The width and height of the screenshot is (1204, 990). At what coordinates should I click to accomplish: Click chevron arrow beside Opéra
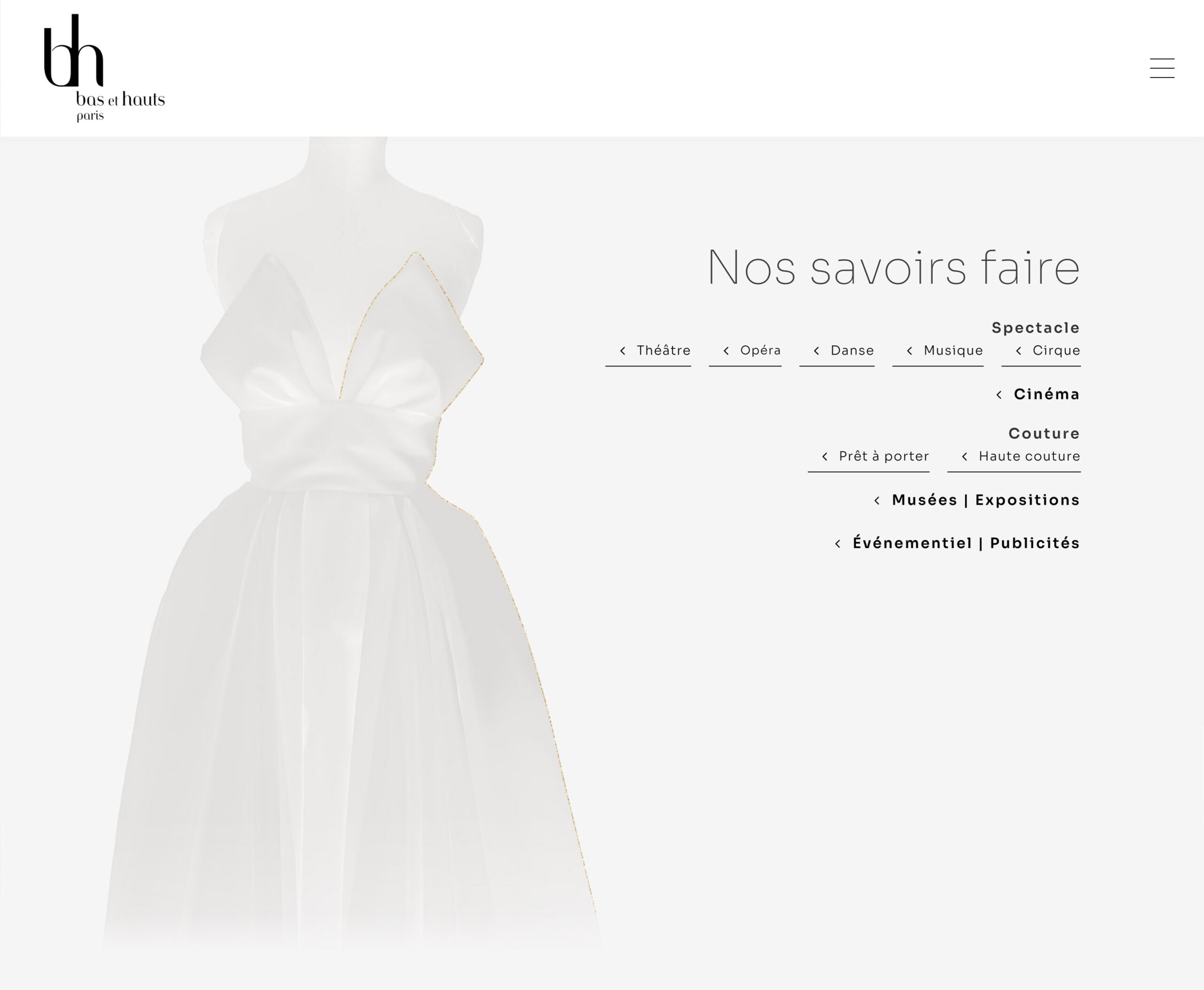[x=726, y=351]
